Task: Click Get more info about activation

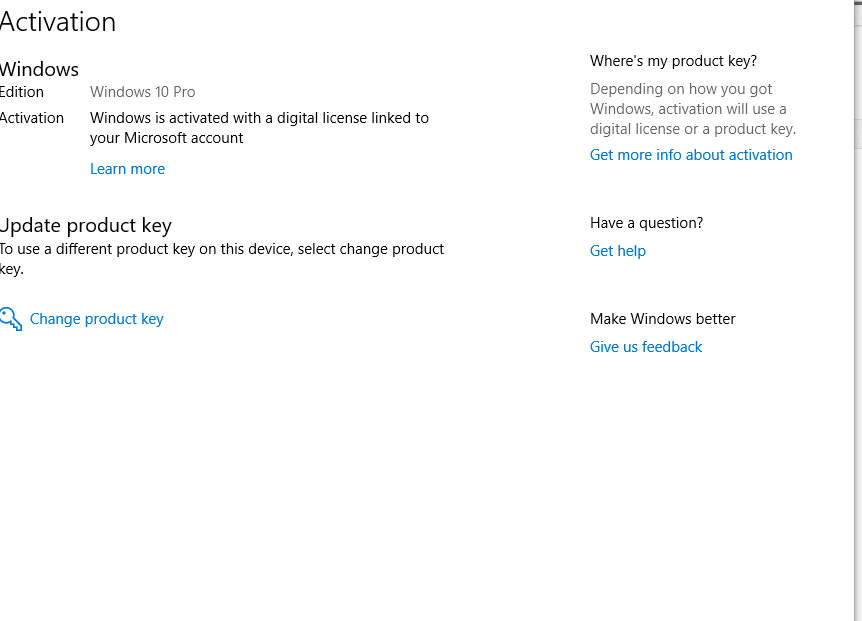Action: click(x=691, y=155)
